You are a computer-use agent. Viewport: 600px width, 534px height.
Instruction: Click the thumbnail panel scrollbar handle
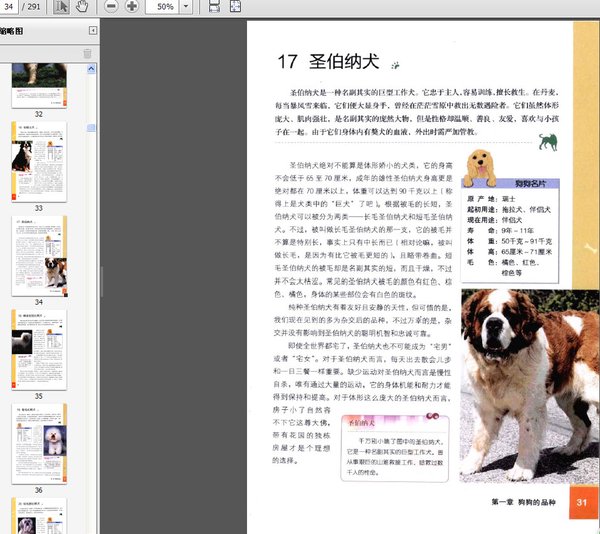click(x=91, y=128)
